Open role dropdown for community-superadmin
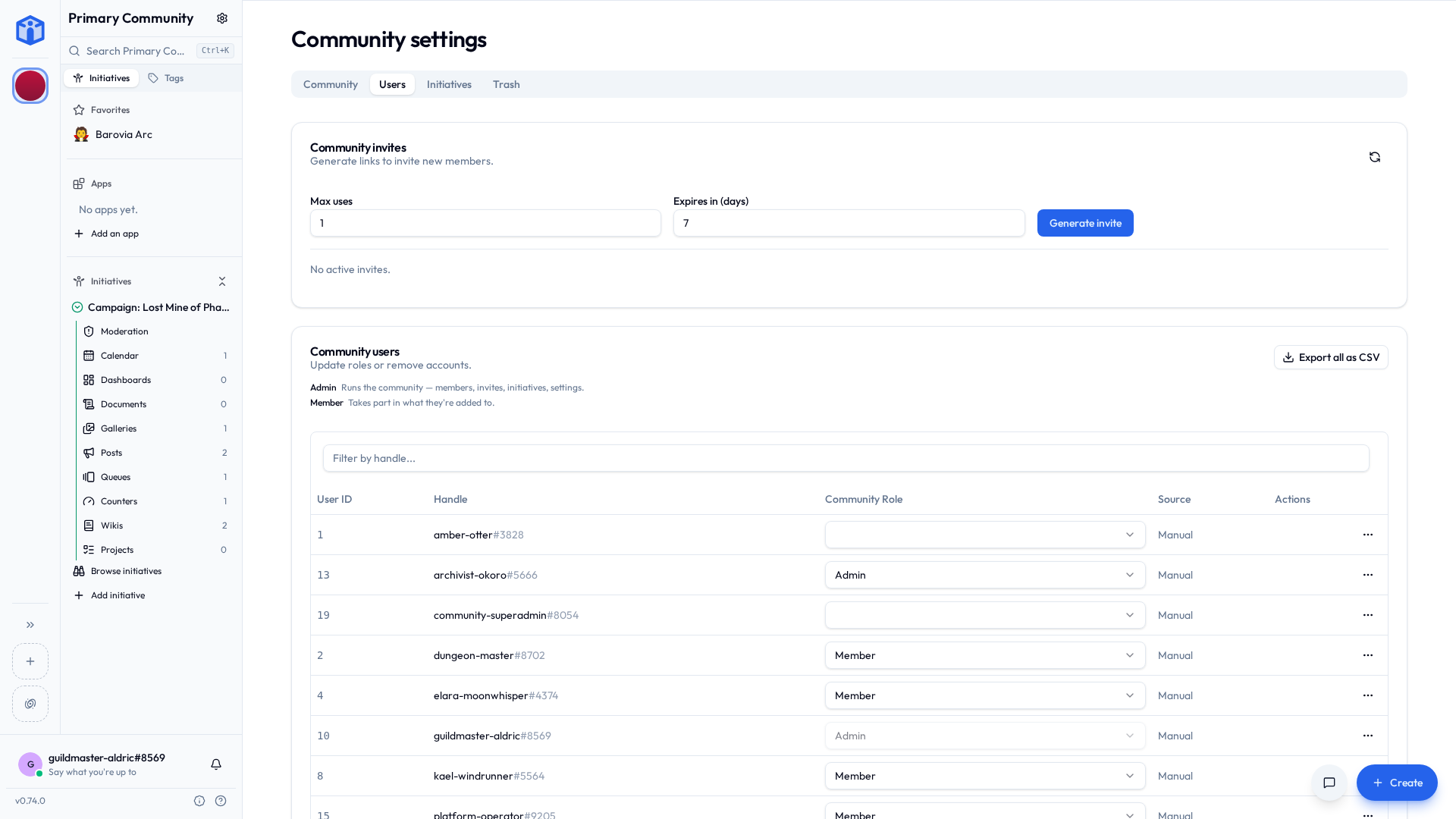 [x=985, y=615]
